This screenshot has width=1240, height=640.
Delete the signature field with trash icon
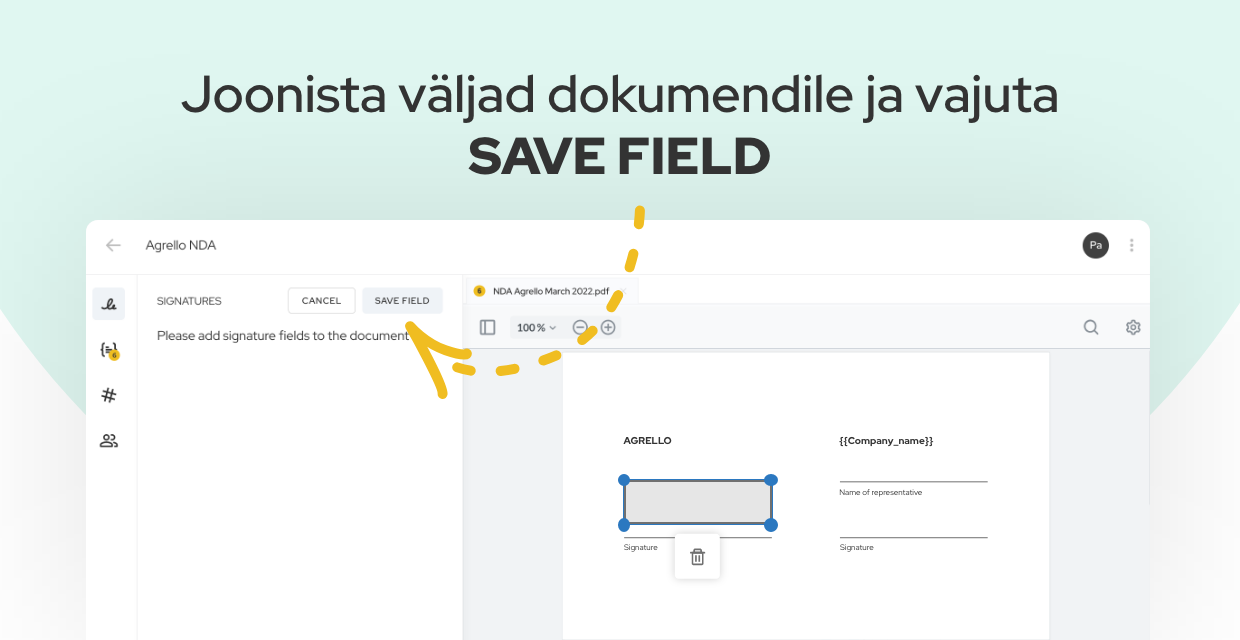pos(698,557)
